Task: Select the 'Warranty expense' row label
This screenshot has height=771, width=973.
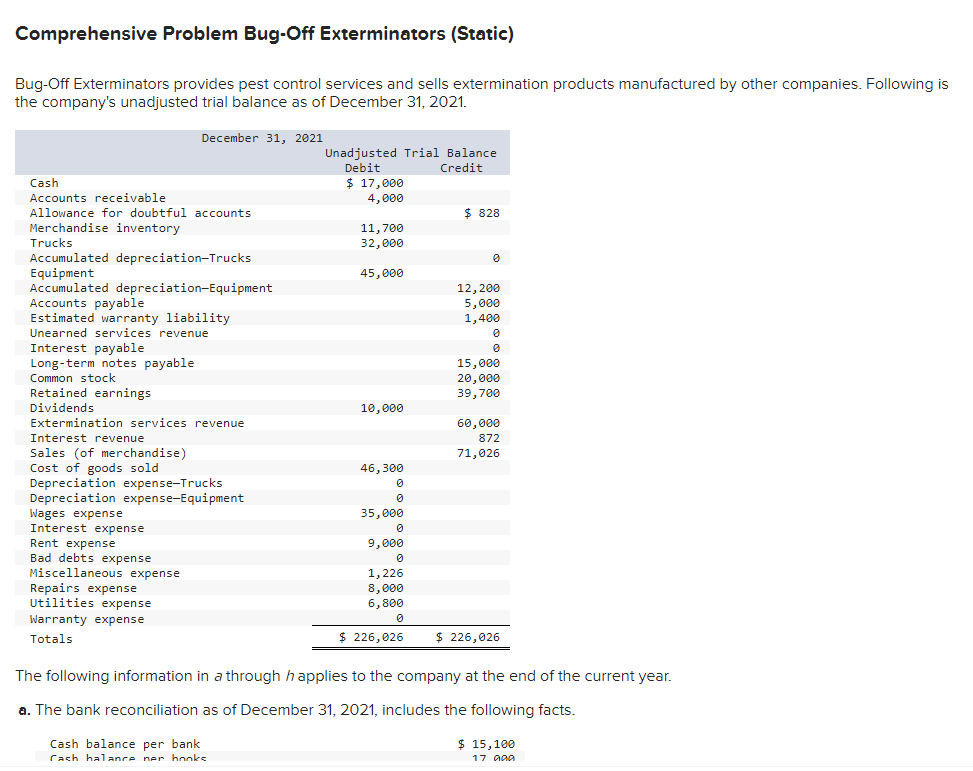Action: (x=87, y=619)
